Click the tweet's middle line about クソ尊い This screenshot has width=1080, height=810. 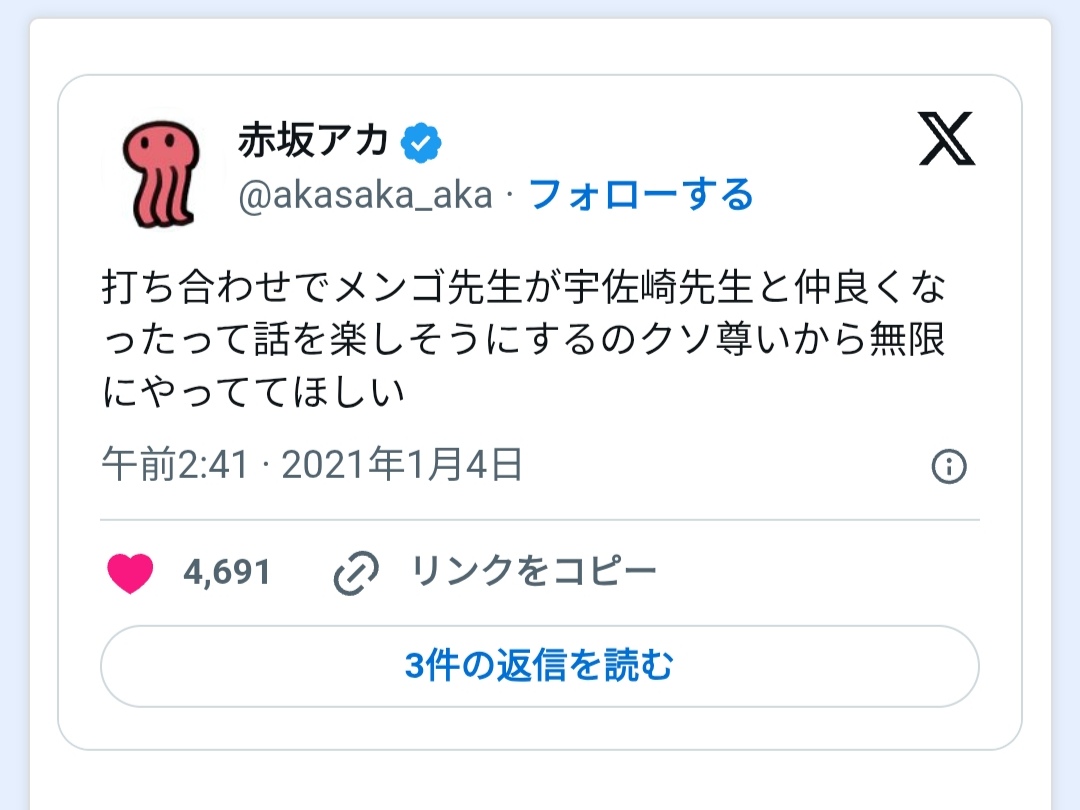coord(523,341)
